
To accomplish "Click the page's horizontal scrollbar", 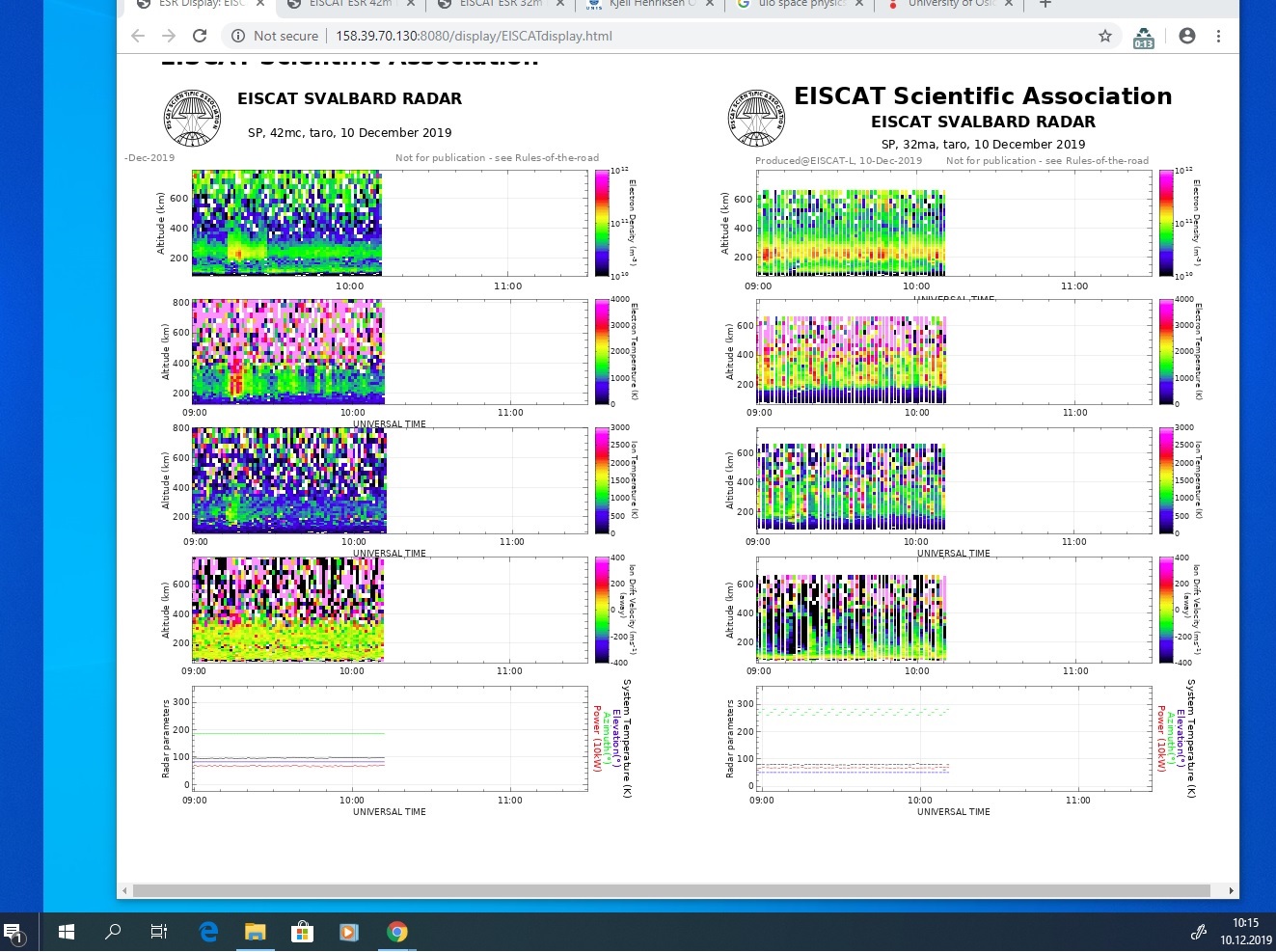I will (x=675, y=890).
